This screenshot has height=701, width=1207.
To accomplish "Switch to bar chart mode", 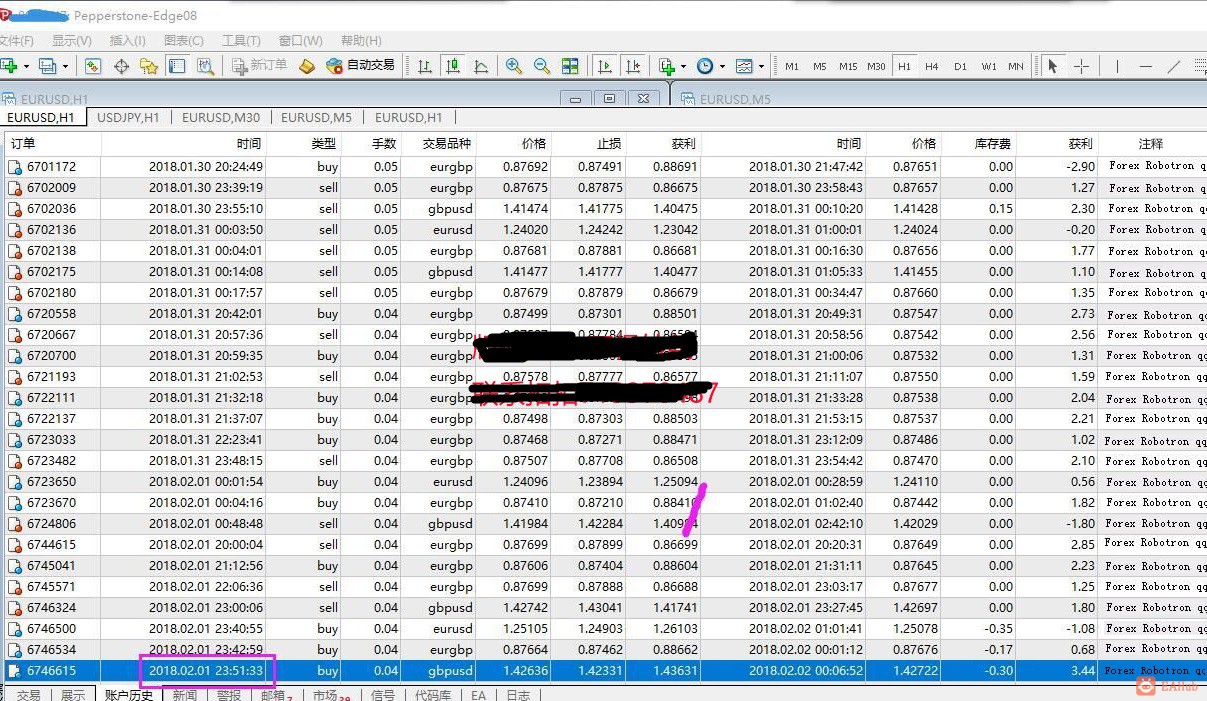I will click(x=425, y=66).
